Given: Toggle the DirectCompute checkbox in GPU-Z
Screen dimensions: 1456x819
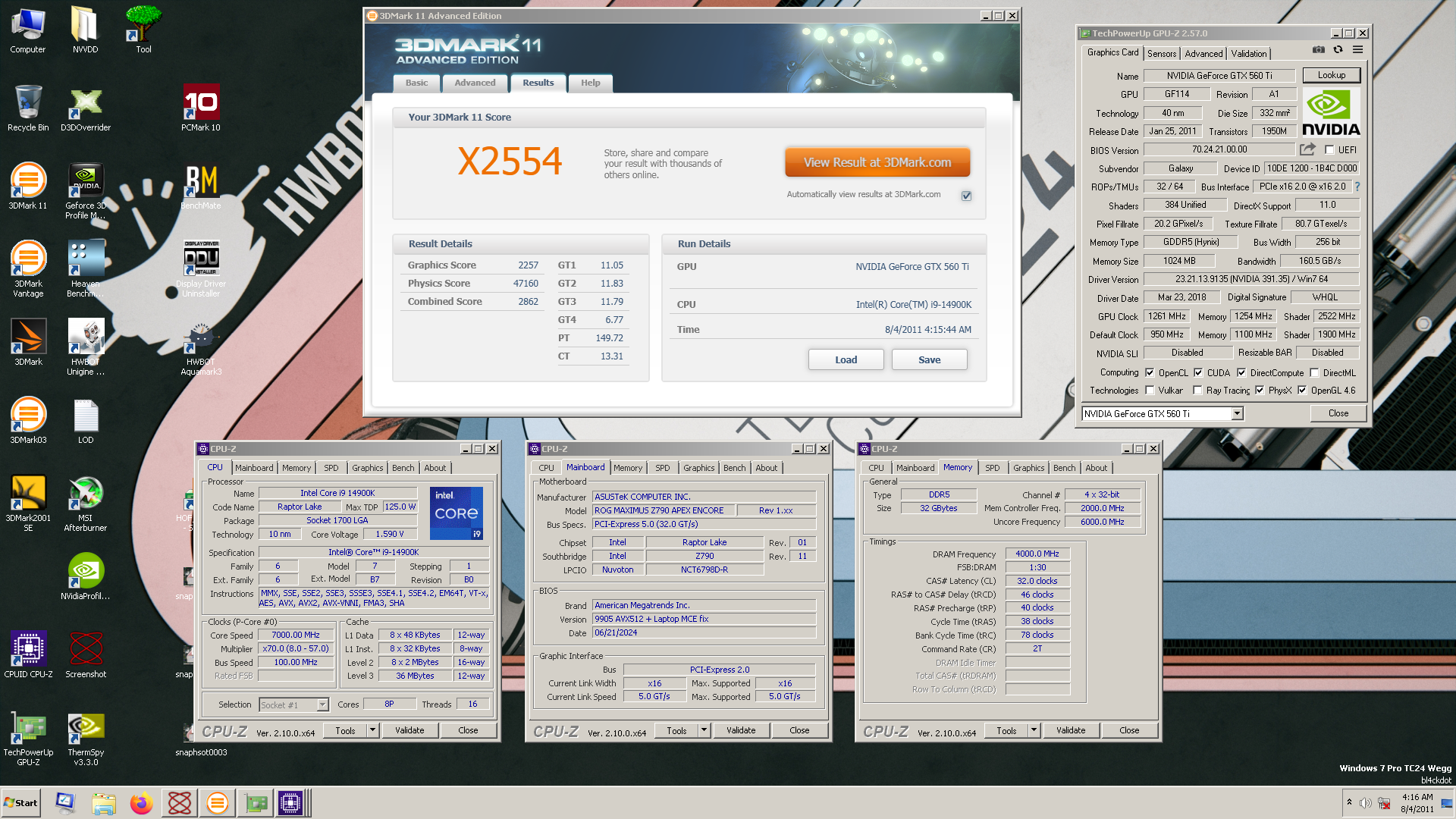Looking at the screenshot, I should coord(1241,372).
